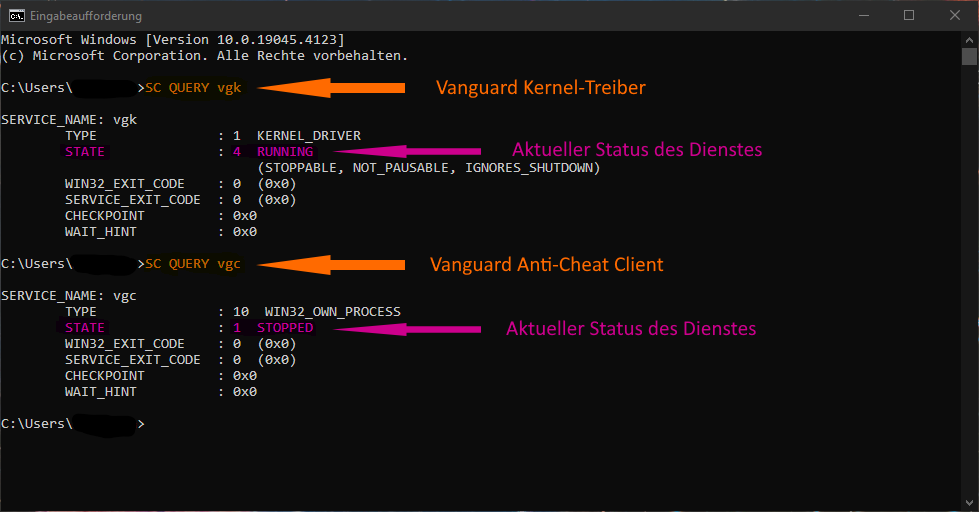Click the STOPPABLE, NOT_PAUSABLE, IGNORES_SHUTDOWN line
Image resolution: width=979 pixels, height=512 pixels.
pyautogui.click(x=428, y=168)
